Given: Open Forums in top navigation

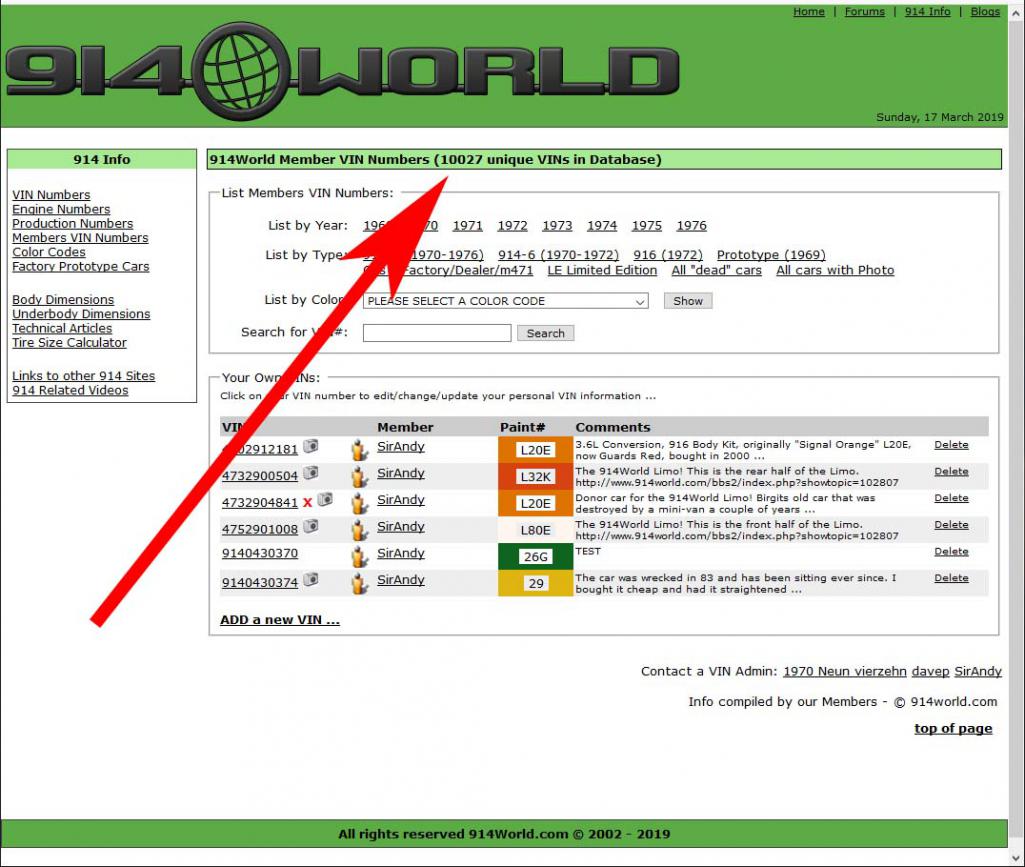Looking at the screenshot, I should 864,12.
